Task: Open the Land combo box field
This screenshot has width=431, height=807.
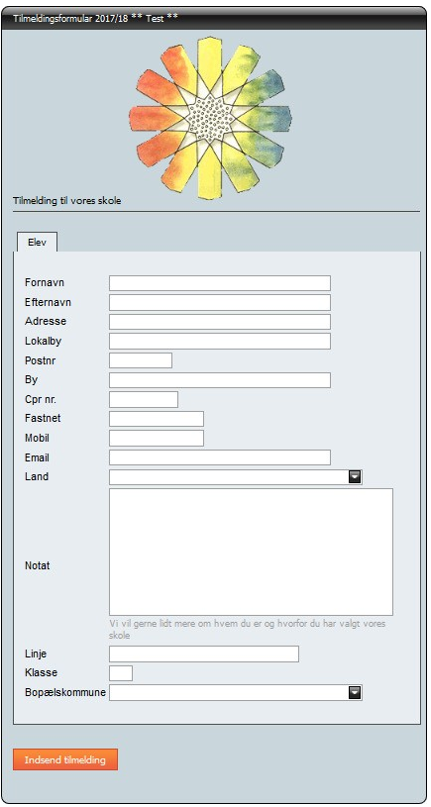Action: [x=236, y=477]
